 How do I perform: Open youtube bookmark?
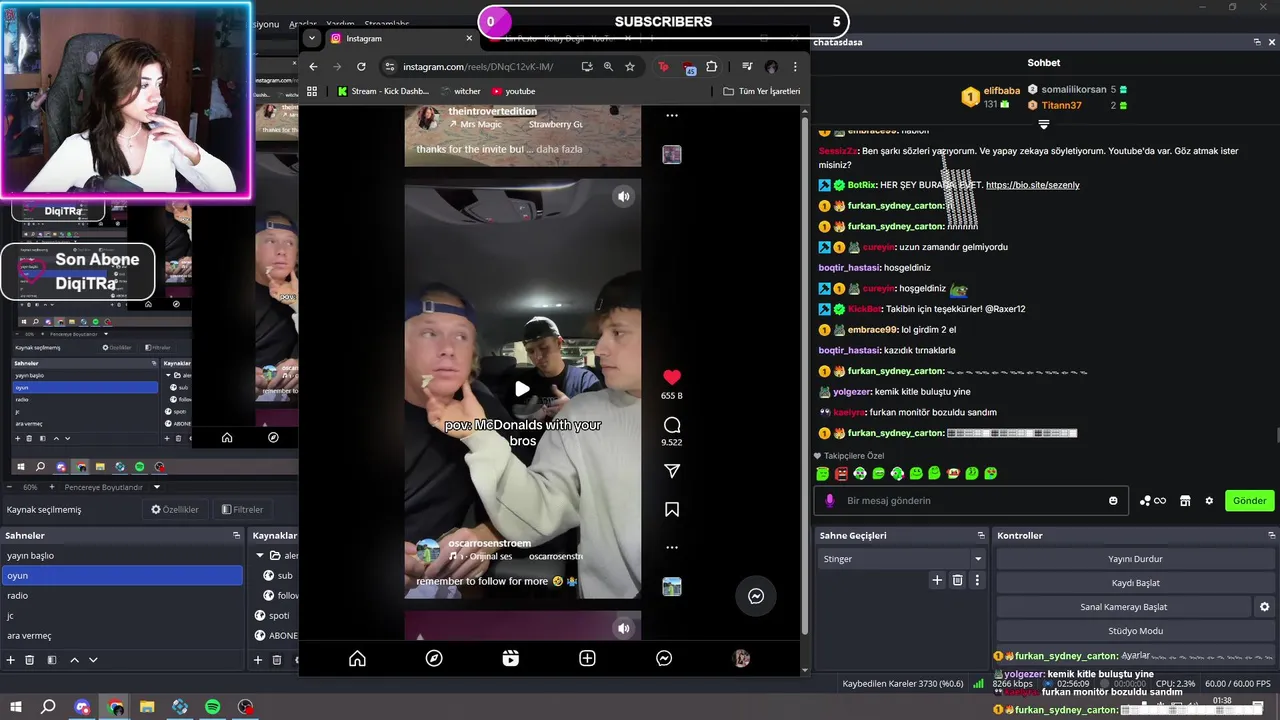513,91
